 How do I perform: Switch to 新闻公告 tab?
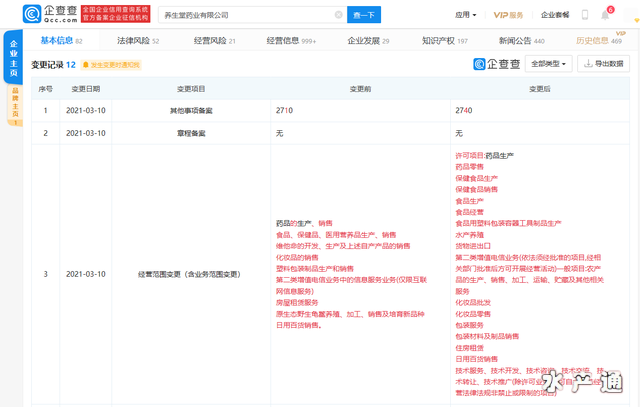click(x=522, y=40)
